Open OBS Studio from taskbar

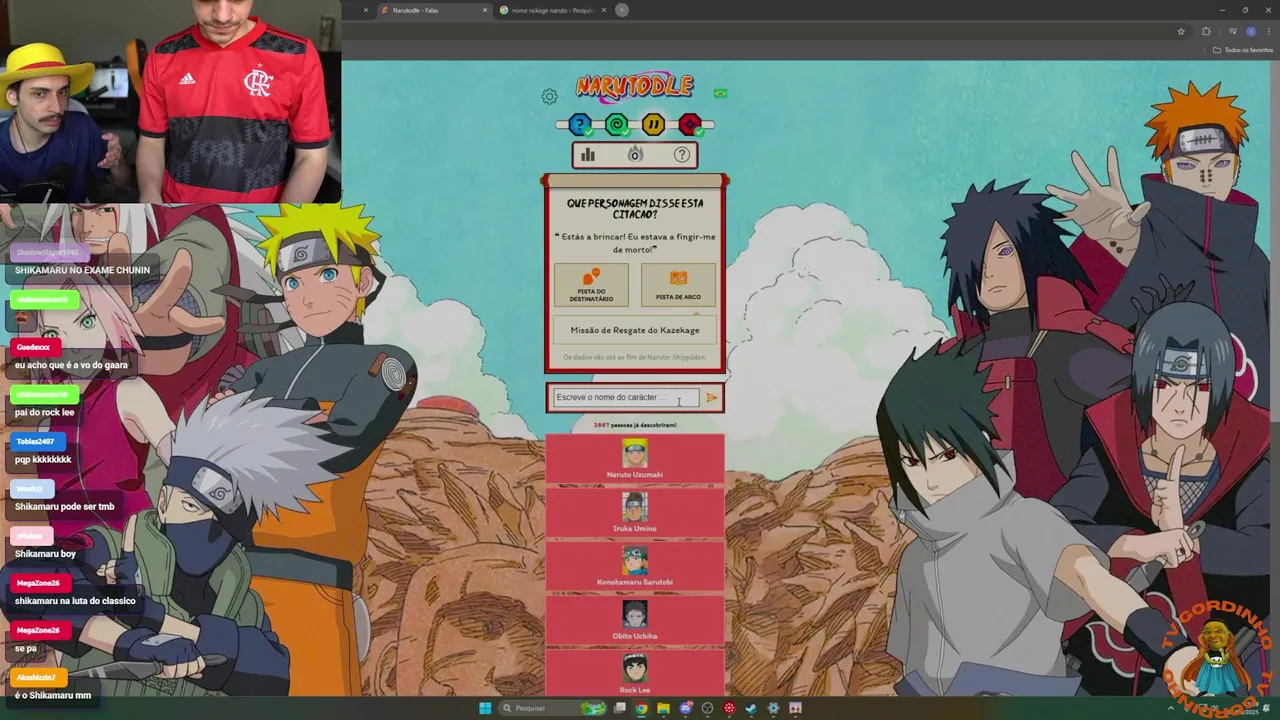[707, 708]
